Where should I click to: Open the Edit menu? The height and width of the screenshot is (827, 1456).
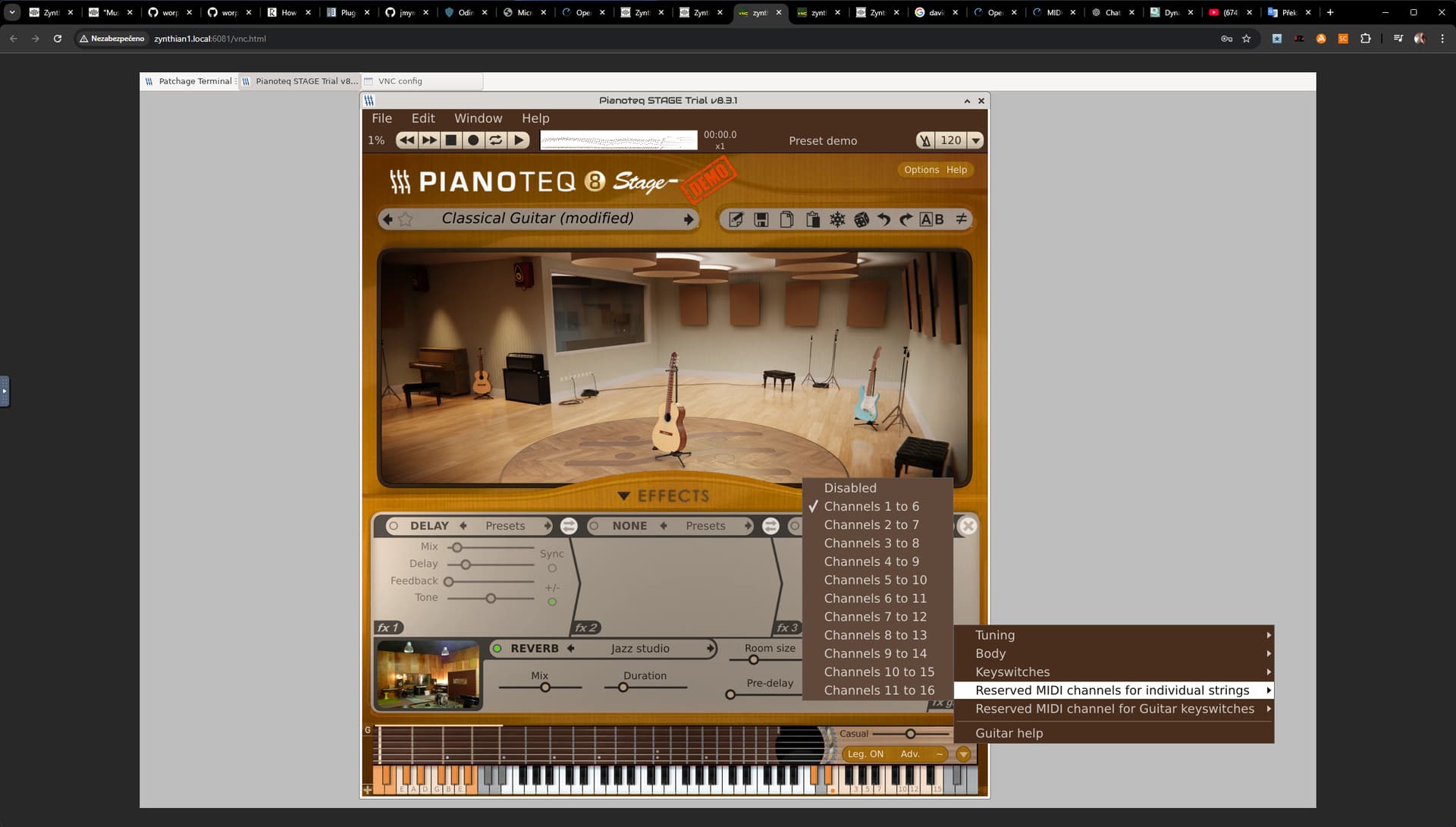pos(423,118)
